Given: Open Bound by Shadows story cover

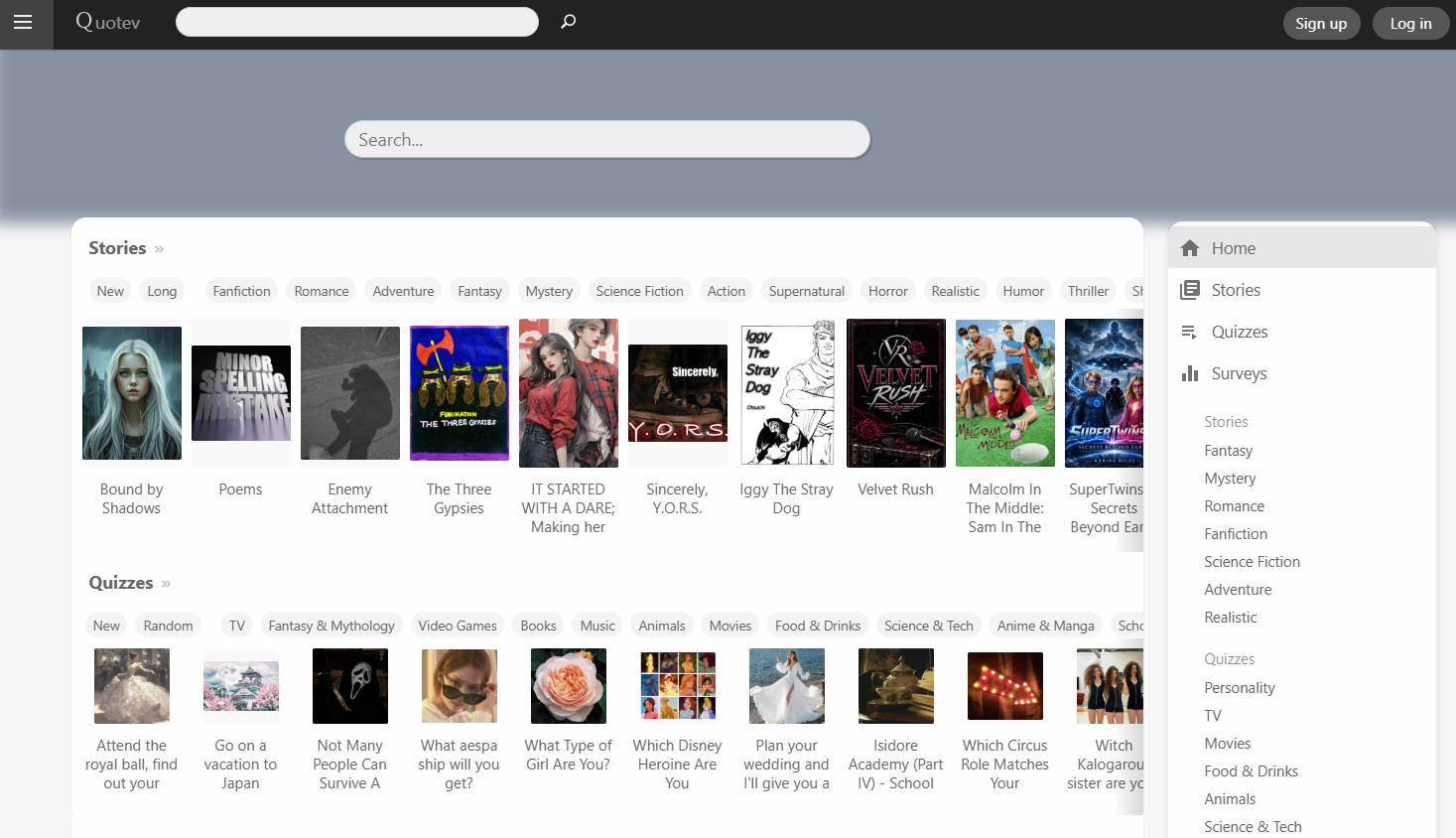Looking at the screenshot, I should pos(132,393).
